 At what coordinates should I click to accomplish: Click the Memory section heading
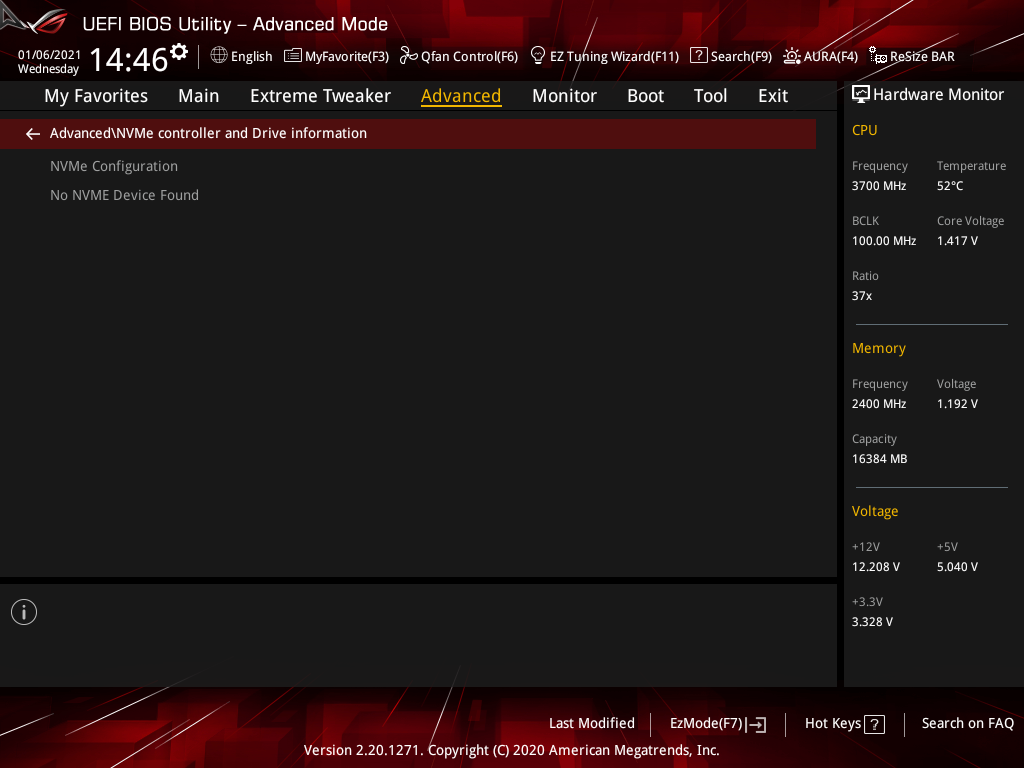click(879, 348)
